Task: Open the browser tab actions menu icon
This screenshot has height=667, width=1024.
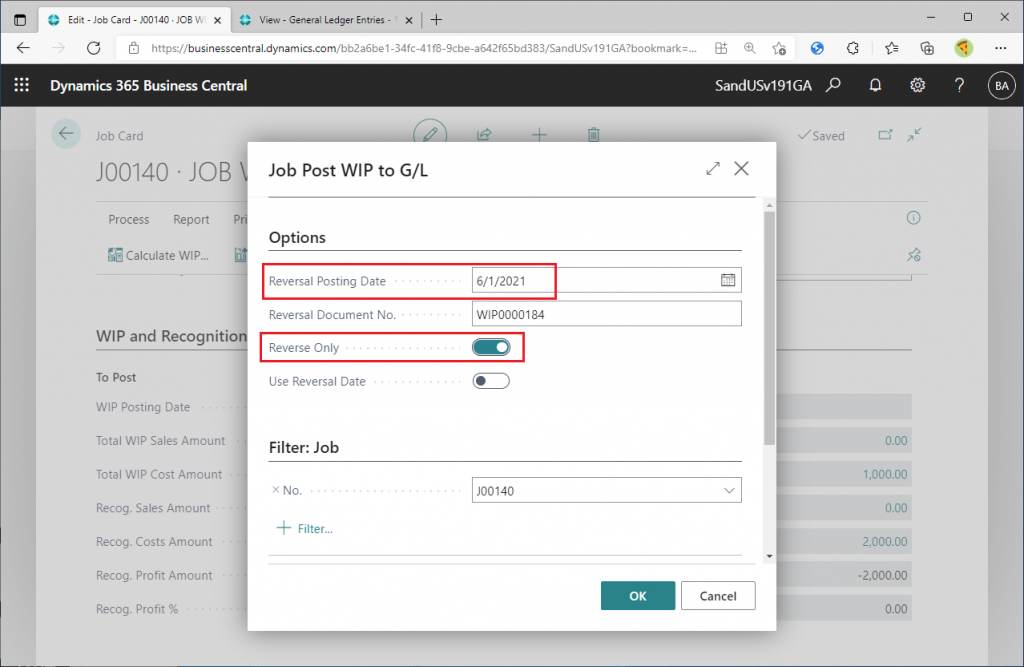Action: 20,20
